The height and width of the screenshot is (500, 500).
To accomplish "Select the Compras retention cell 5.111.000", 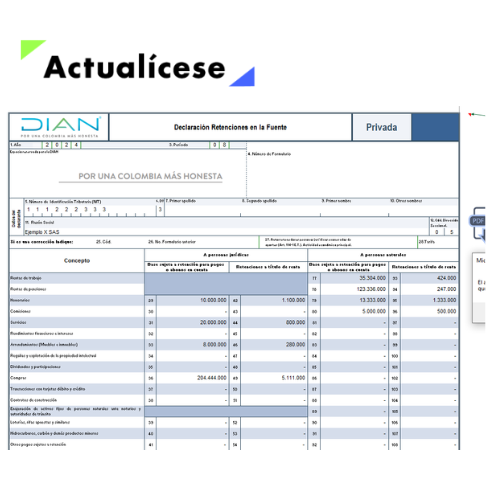I will 273,378.
